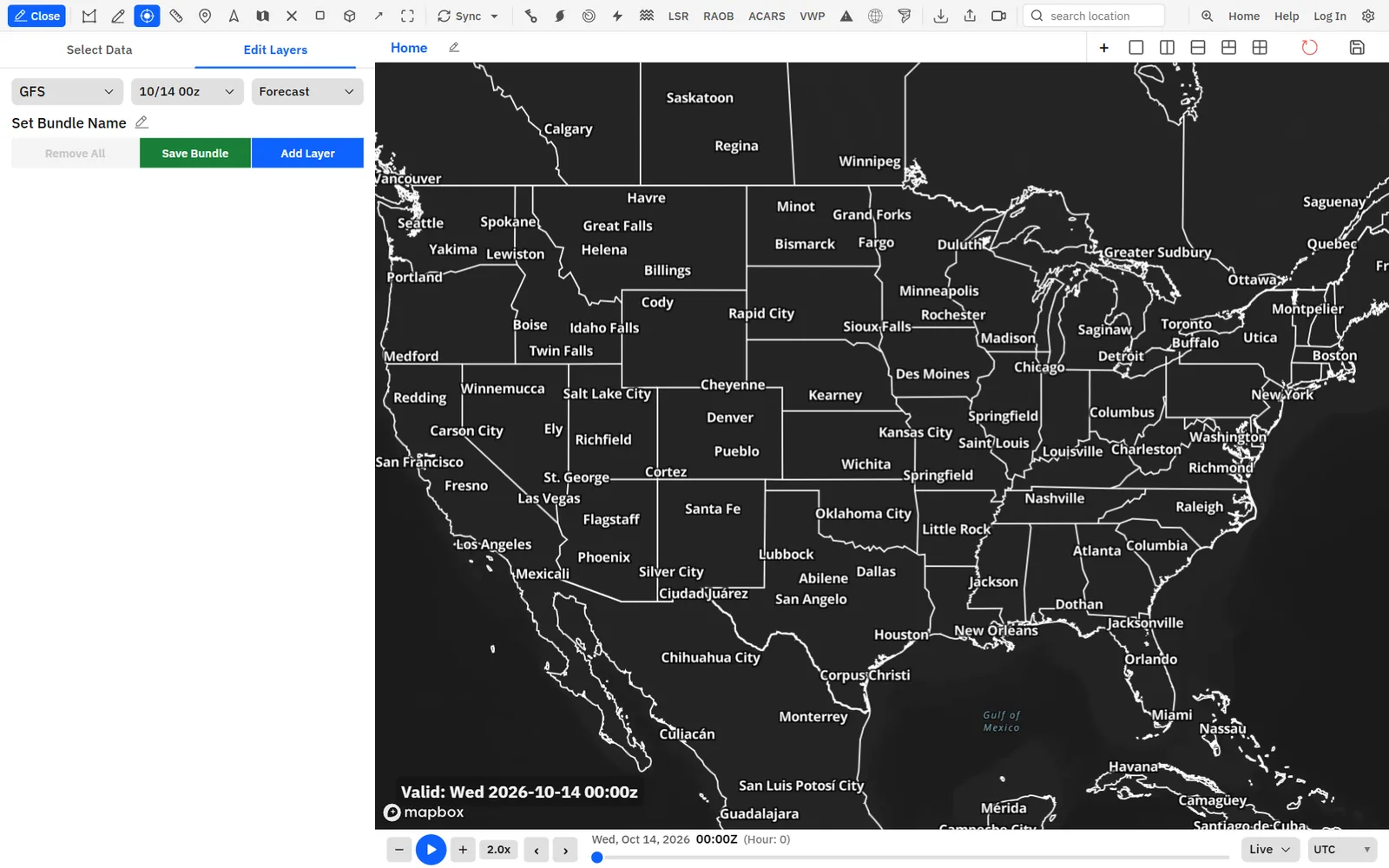
Task: Open the Home menu item
Action: coord(1244,16)
